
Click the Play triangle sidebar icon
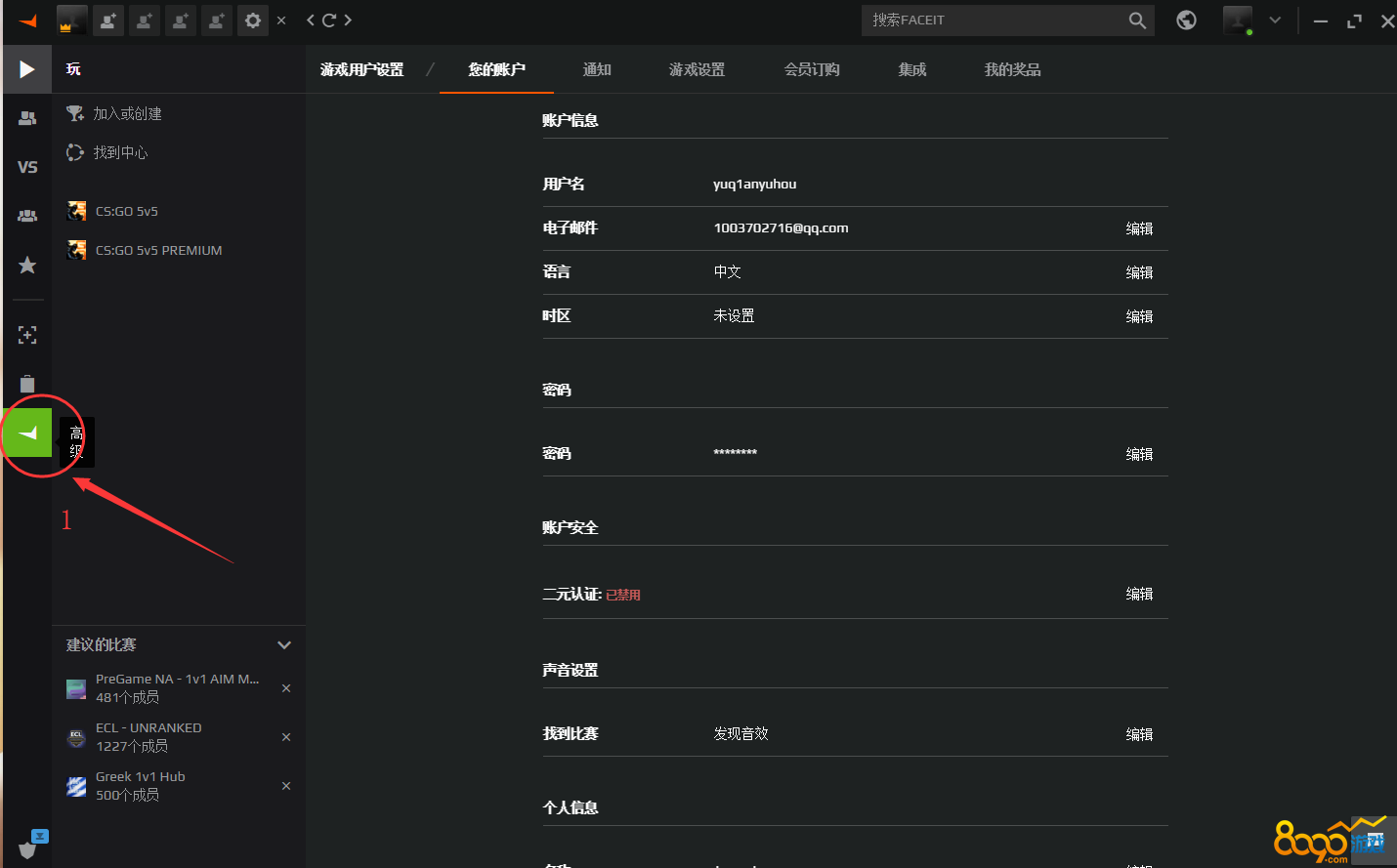(27, 69)
